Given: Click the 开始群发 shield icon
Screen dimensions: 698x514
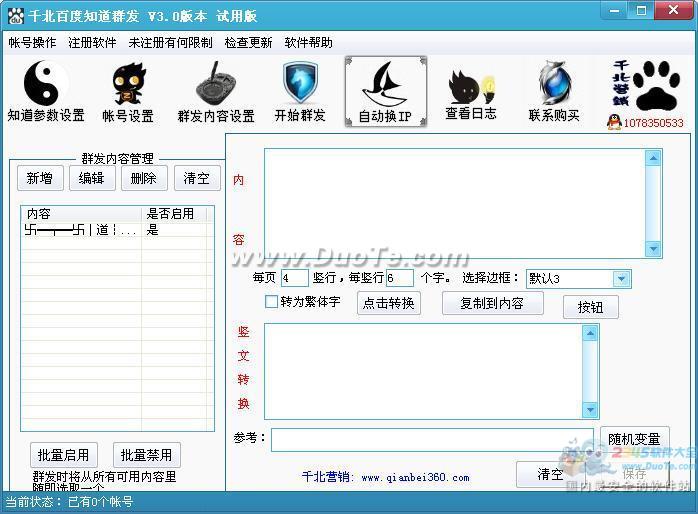Looking at the screenshot, I should point(300,84).
